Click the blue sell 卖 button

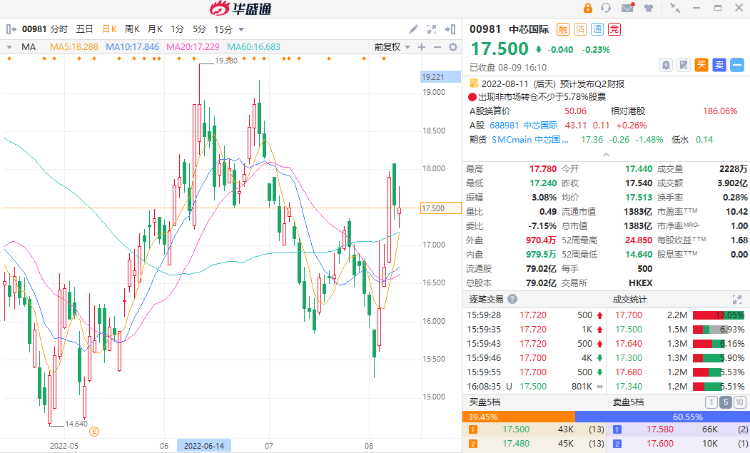click(x=719, y=65)
